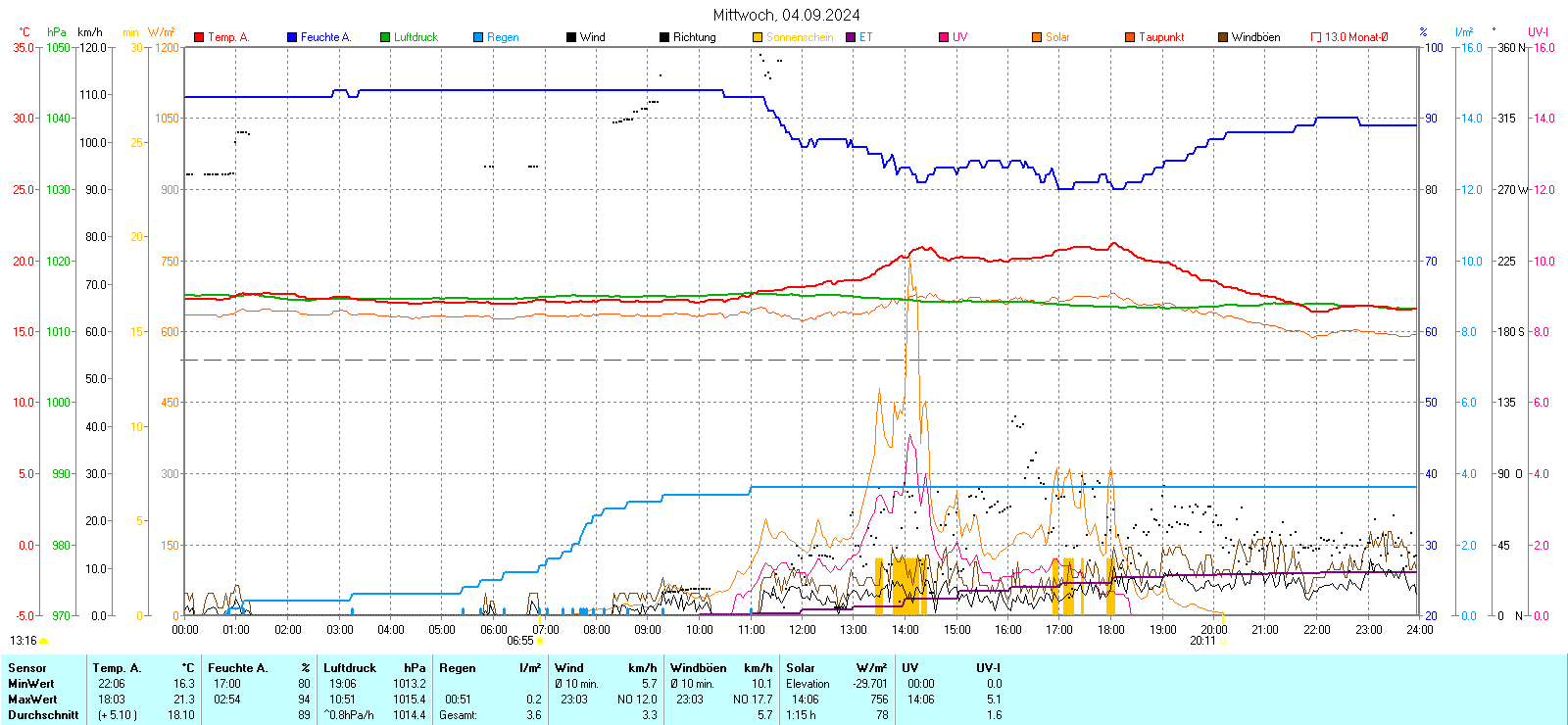1568x725 pixels.
Task: Click the 12:00 mark on the time axis
Action: pos(803,630)
